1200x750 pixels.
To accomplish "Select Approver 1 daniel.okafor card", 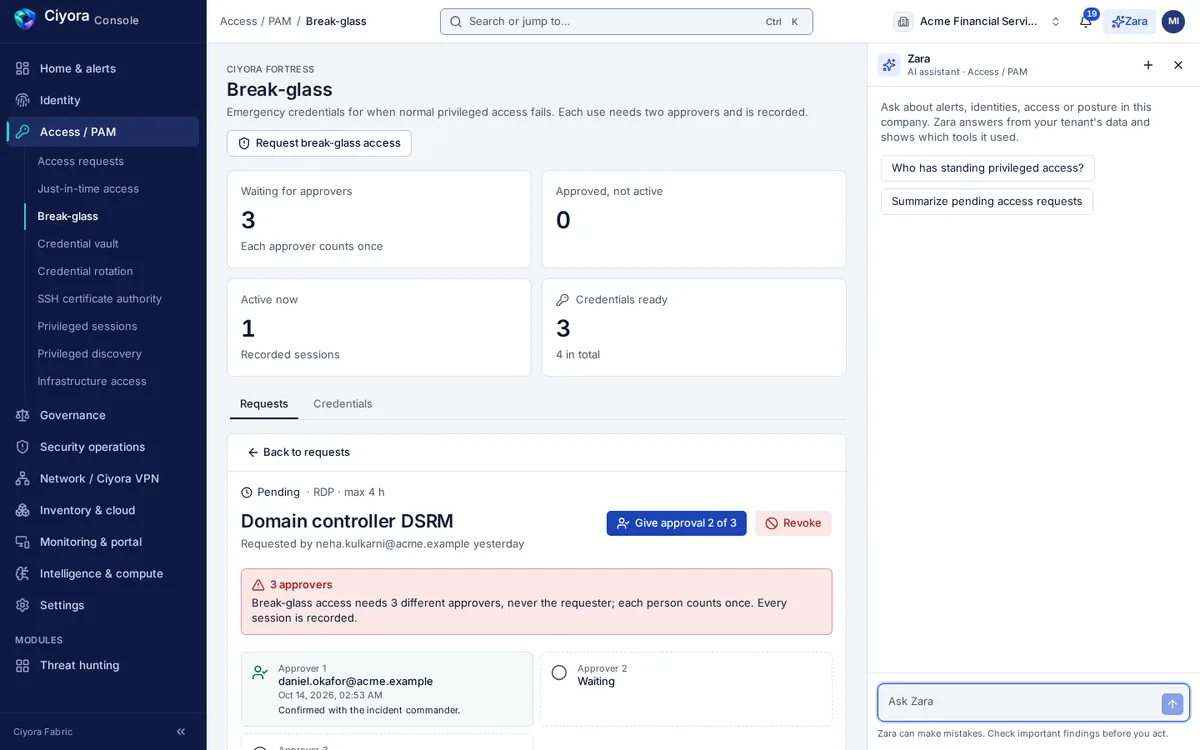I will [387, 689].
